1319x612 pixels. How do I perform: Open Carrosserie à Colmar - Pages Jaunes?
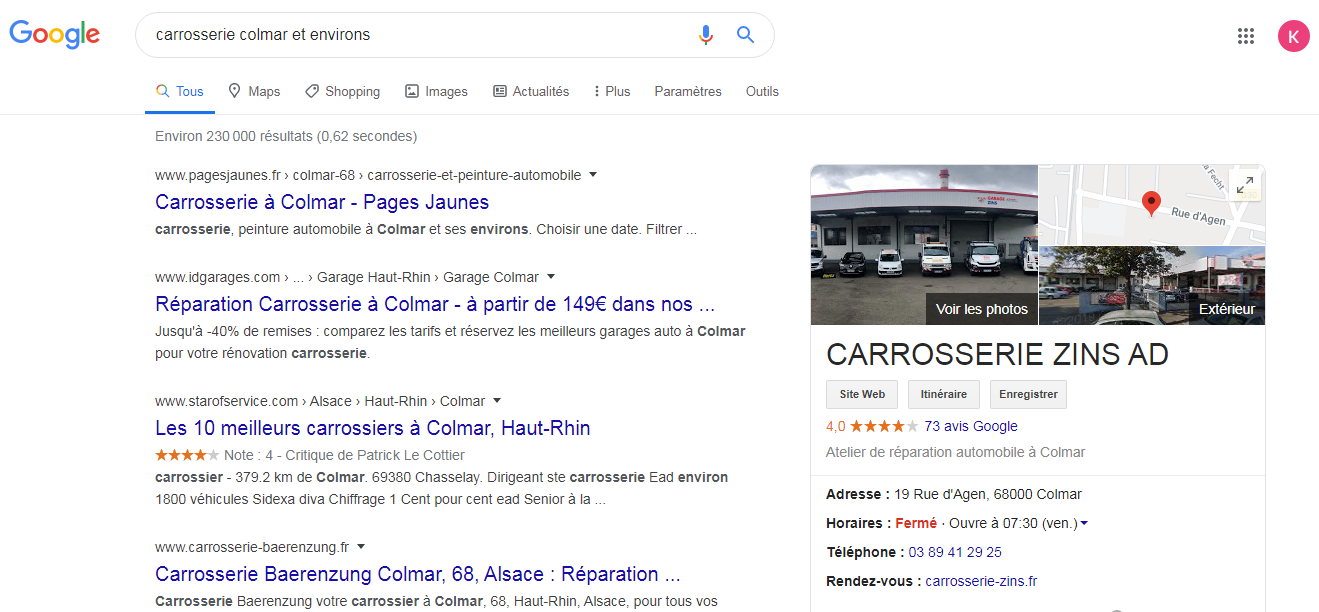point(322,202)
